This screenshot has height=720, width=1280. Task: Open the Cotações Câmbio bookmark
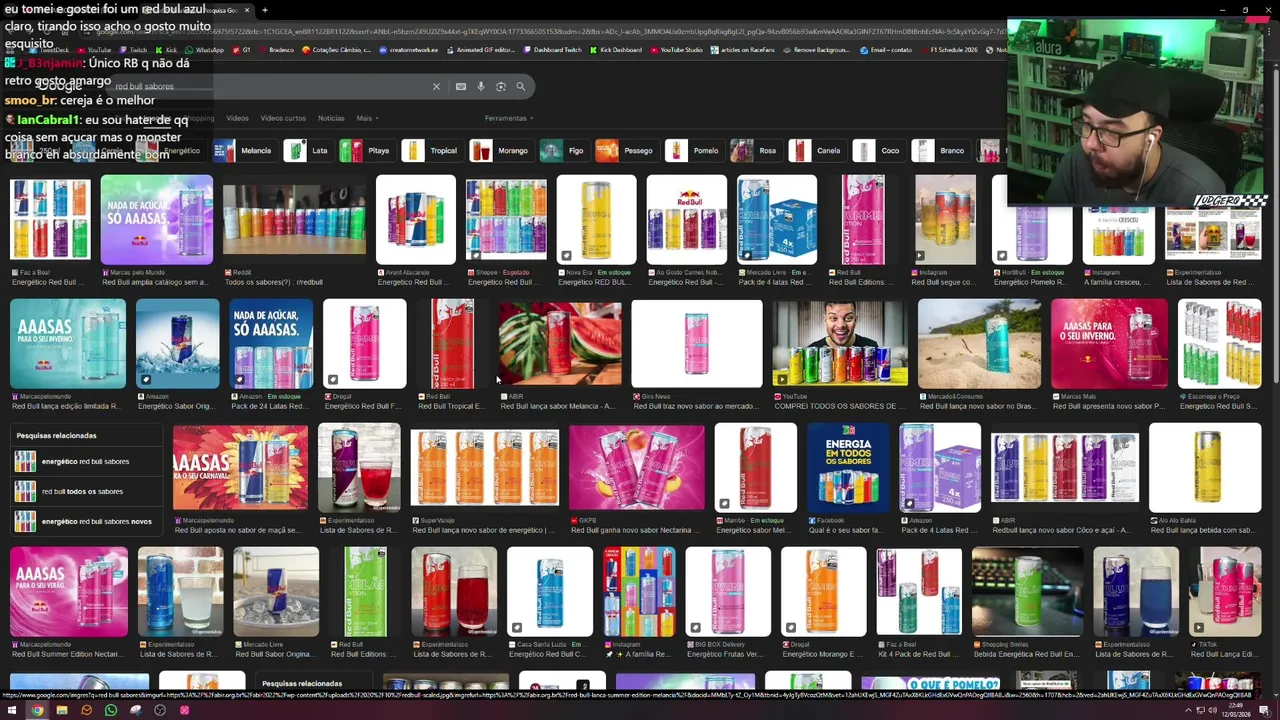(337, 50)
